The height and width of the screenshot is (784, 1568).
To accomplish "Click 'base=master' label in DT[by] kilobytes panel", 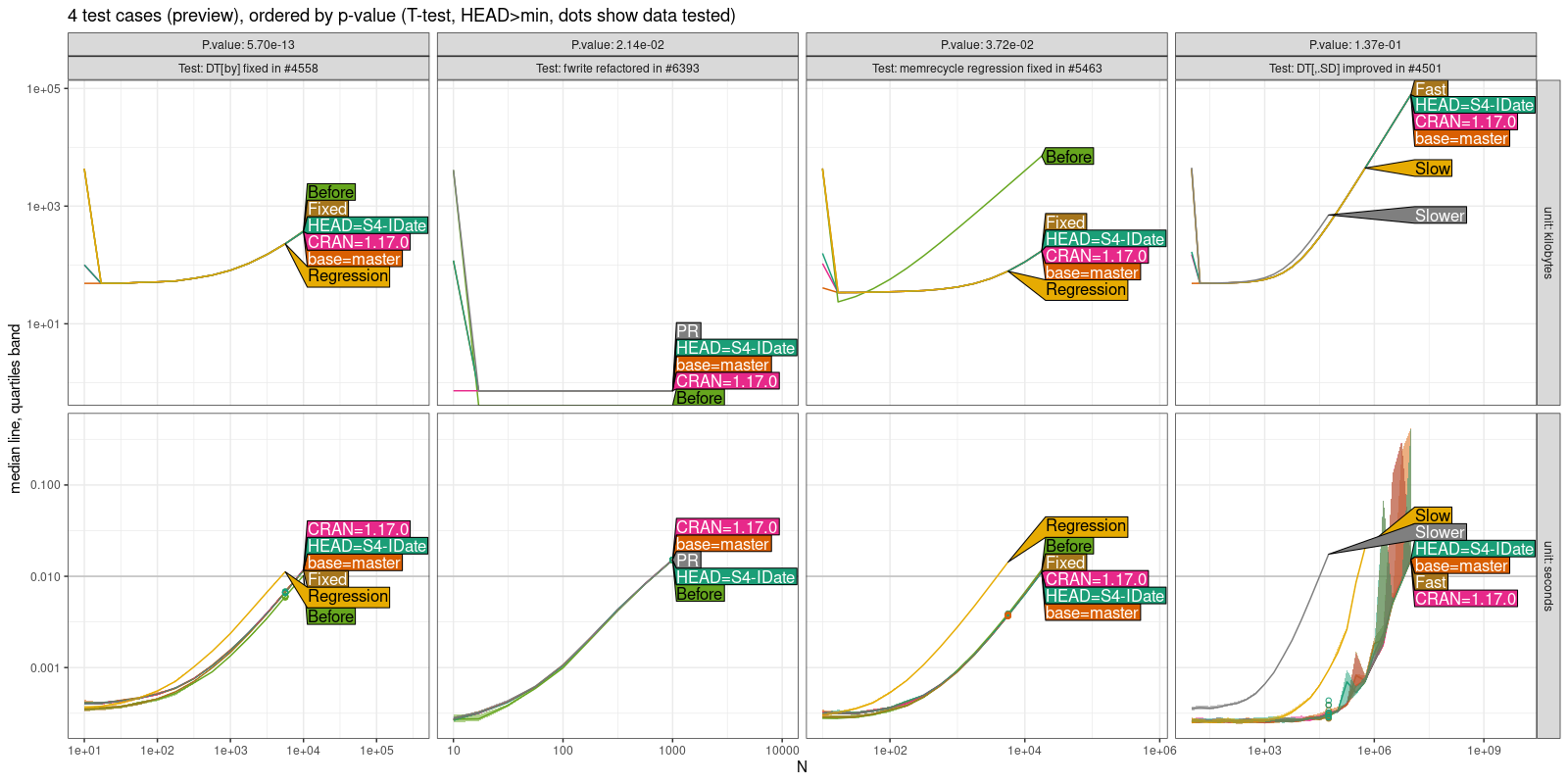I will coord(354,259).
